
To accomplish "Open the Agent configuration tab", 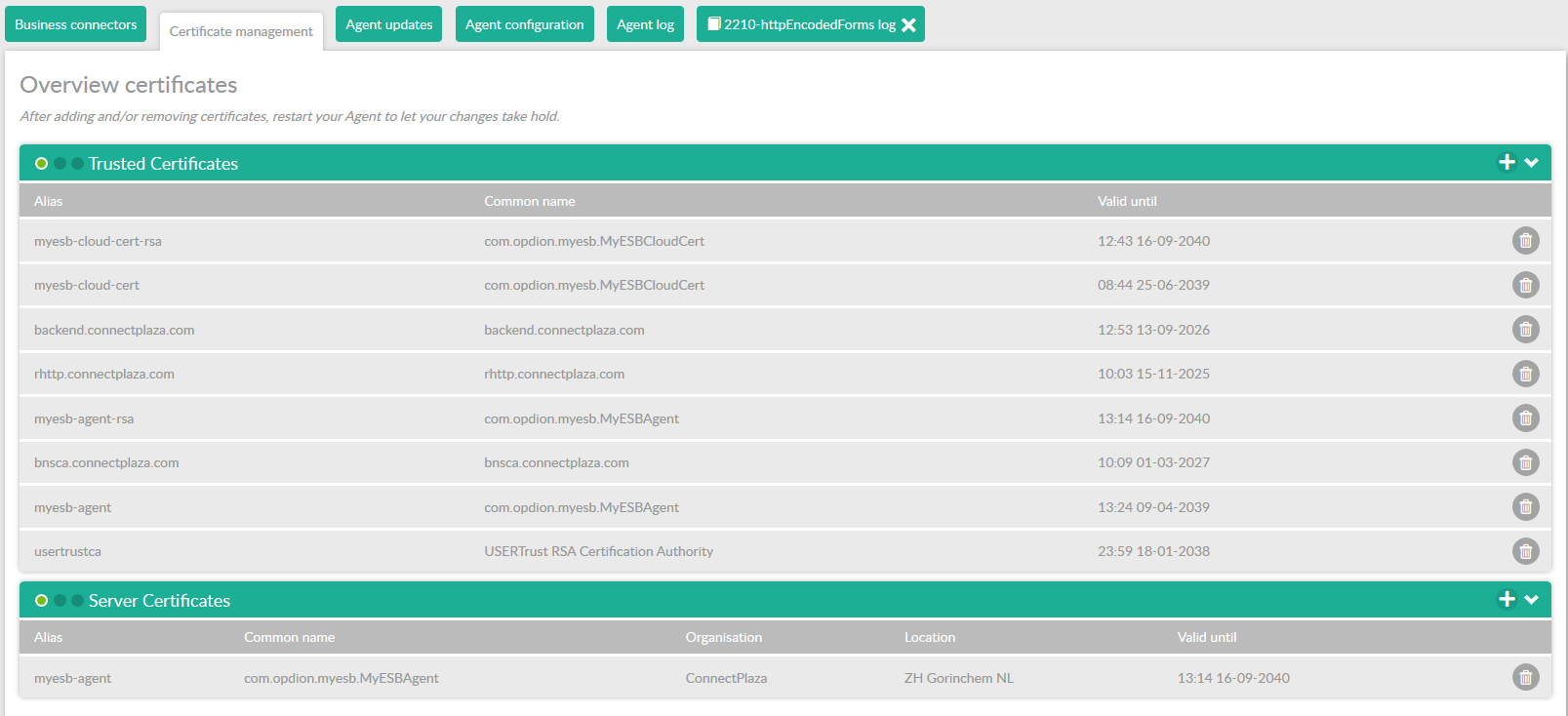I will coord(524,24).
